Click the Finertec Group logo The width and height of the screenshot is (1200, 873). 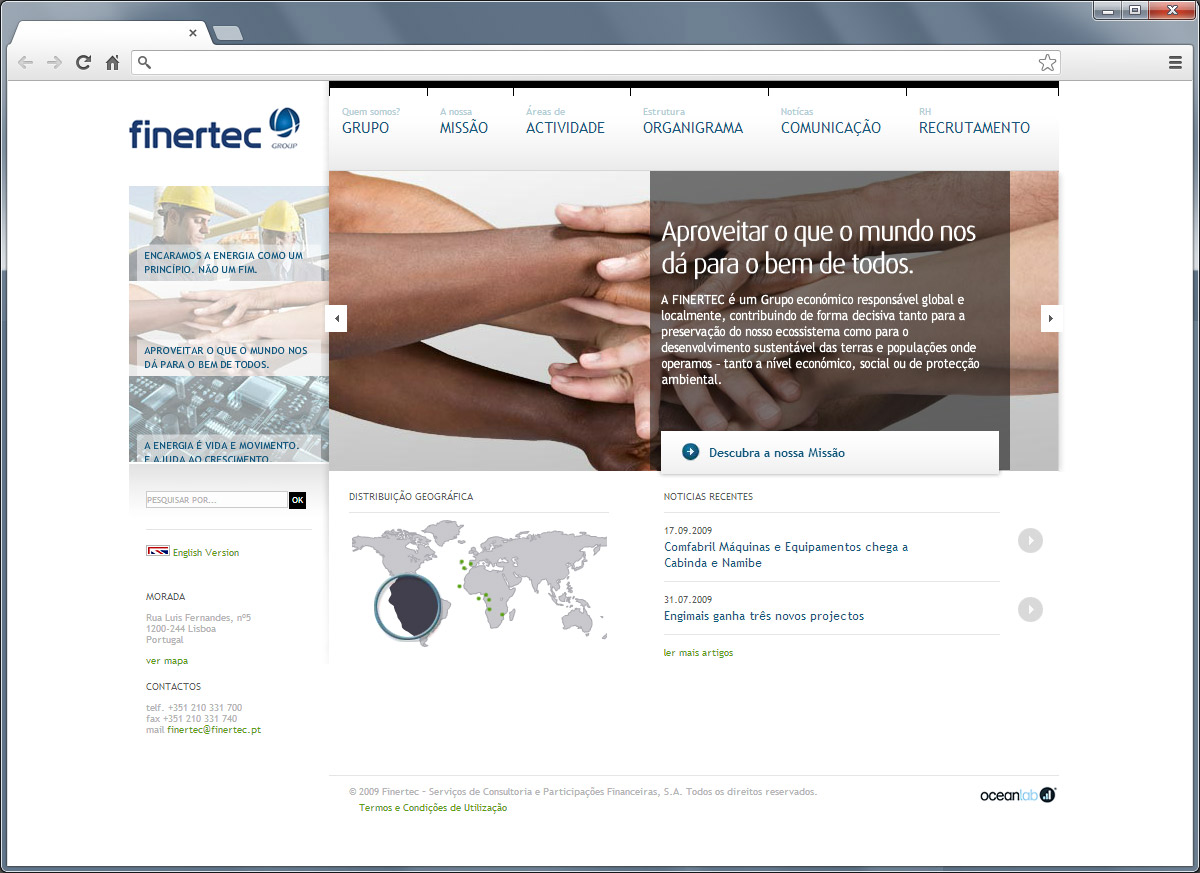coord(210,128)
